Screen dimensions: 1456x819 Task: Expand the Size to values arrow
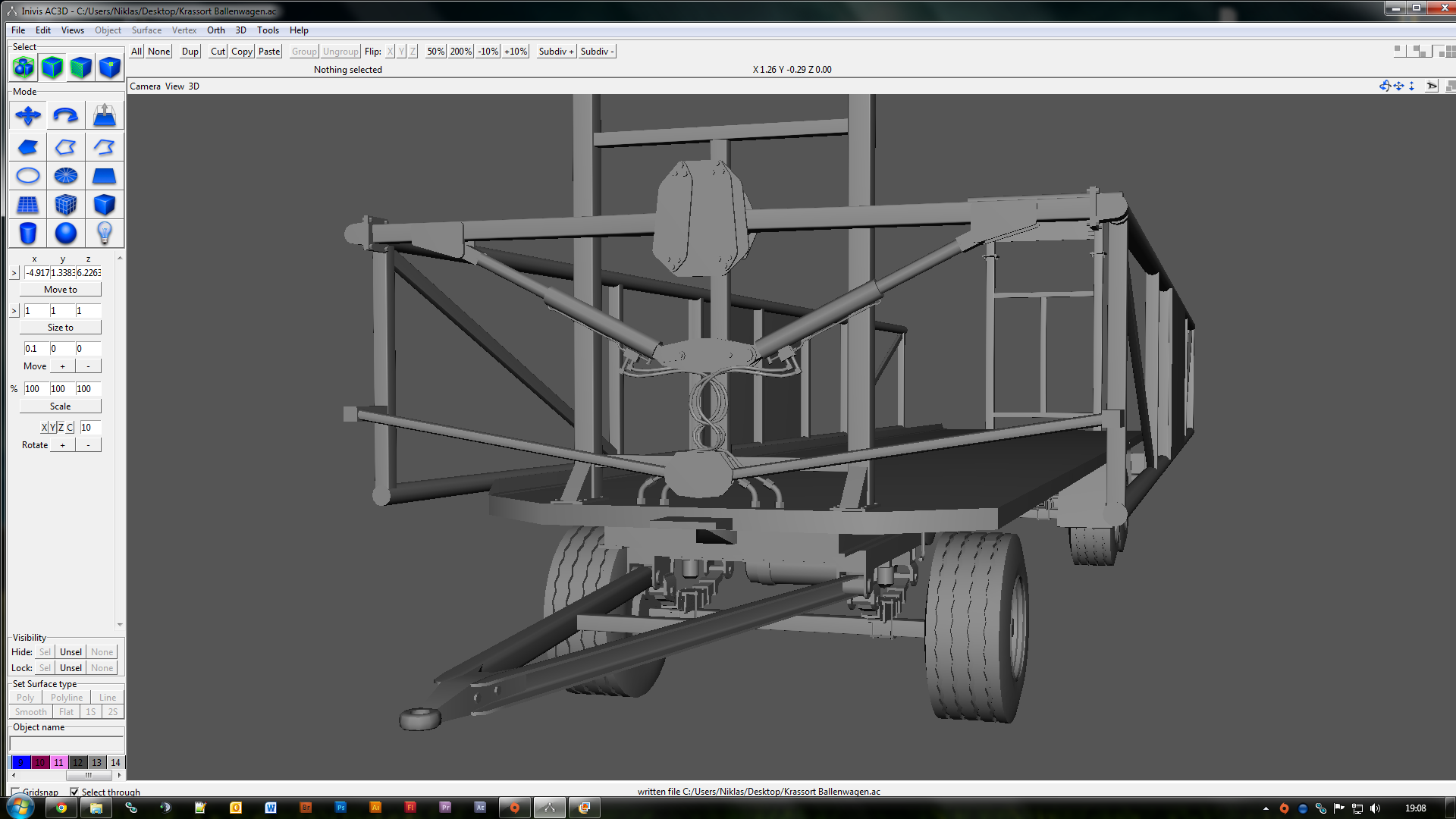(14, 311)
